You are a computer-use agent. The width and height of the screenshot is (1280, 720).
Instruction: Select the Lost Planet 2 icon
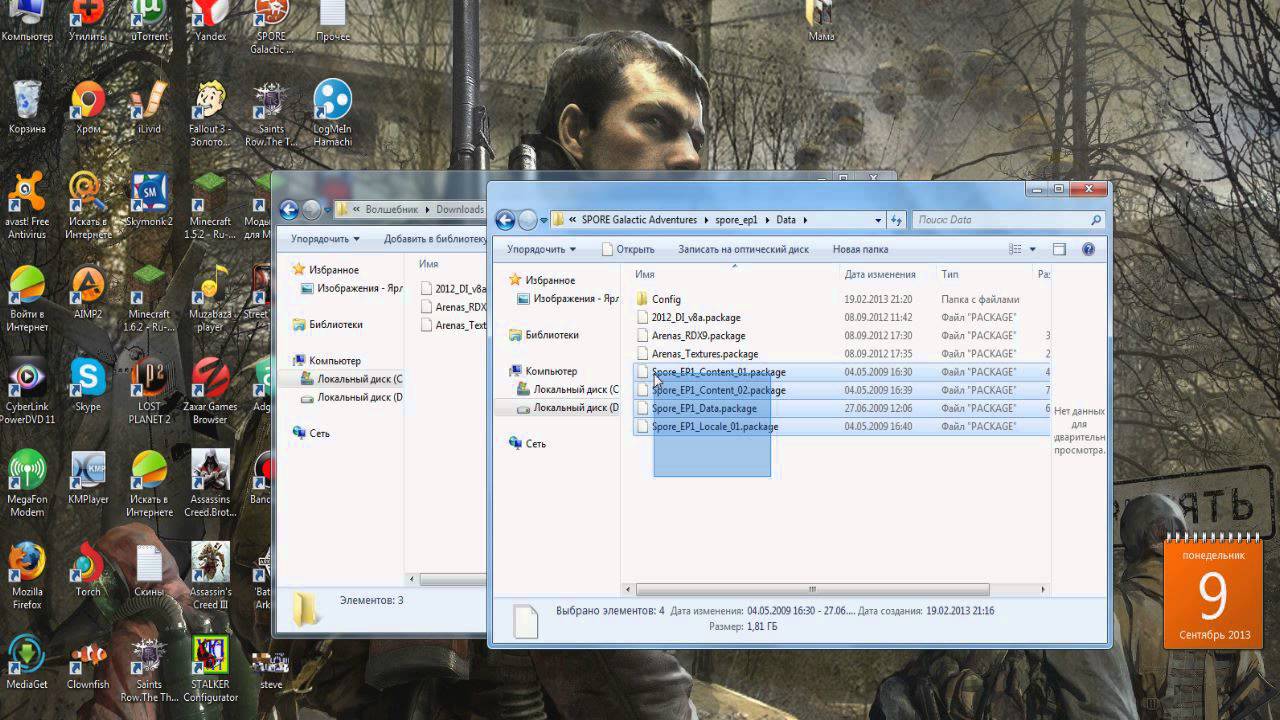(149, 391)
